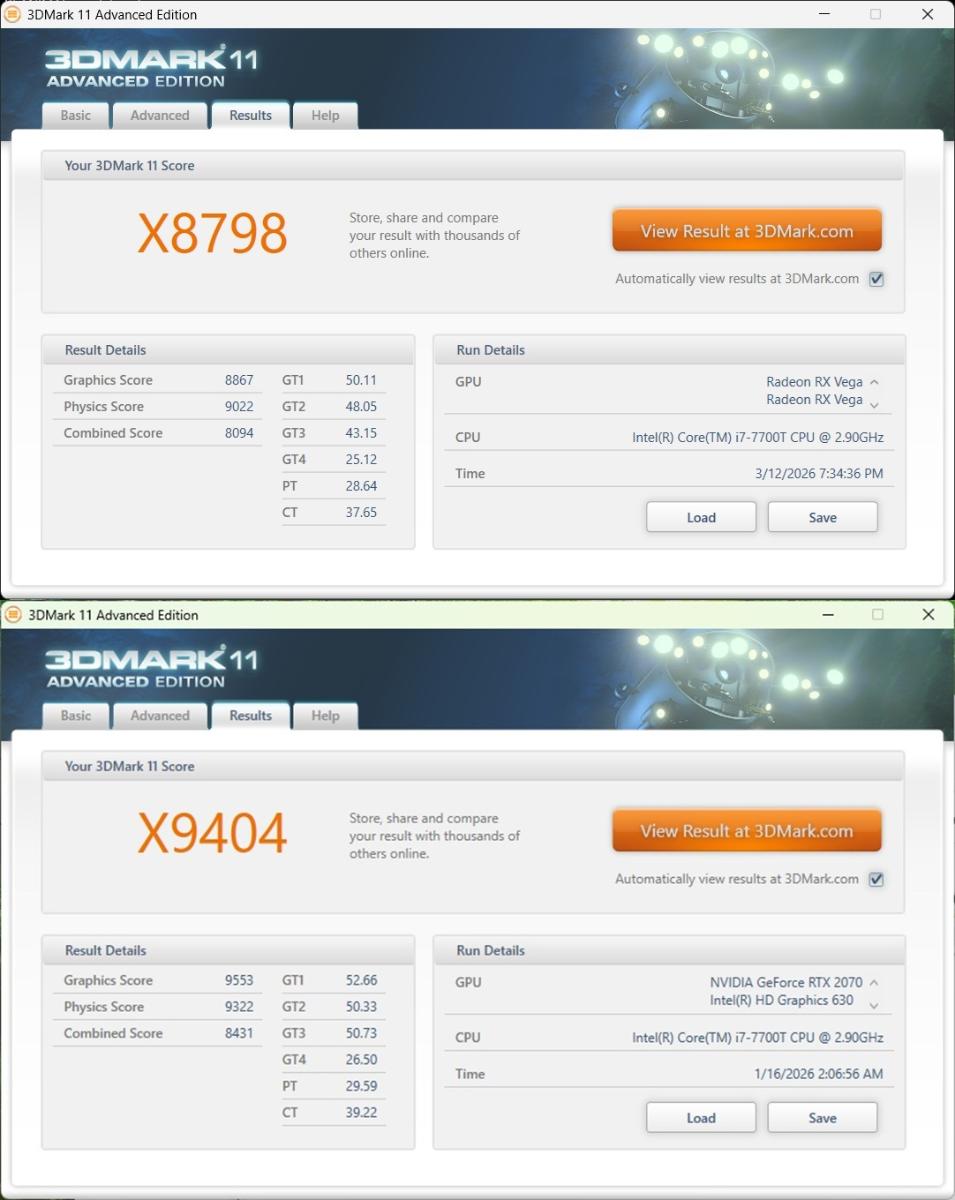This screenshot has width=955, height=1200.
Task: Click the 3DMark app icon in top window title bar
Action: (x=13, y=14)
